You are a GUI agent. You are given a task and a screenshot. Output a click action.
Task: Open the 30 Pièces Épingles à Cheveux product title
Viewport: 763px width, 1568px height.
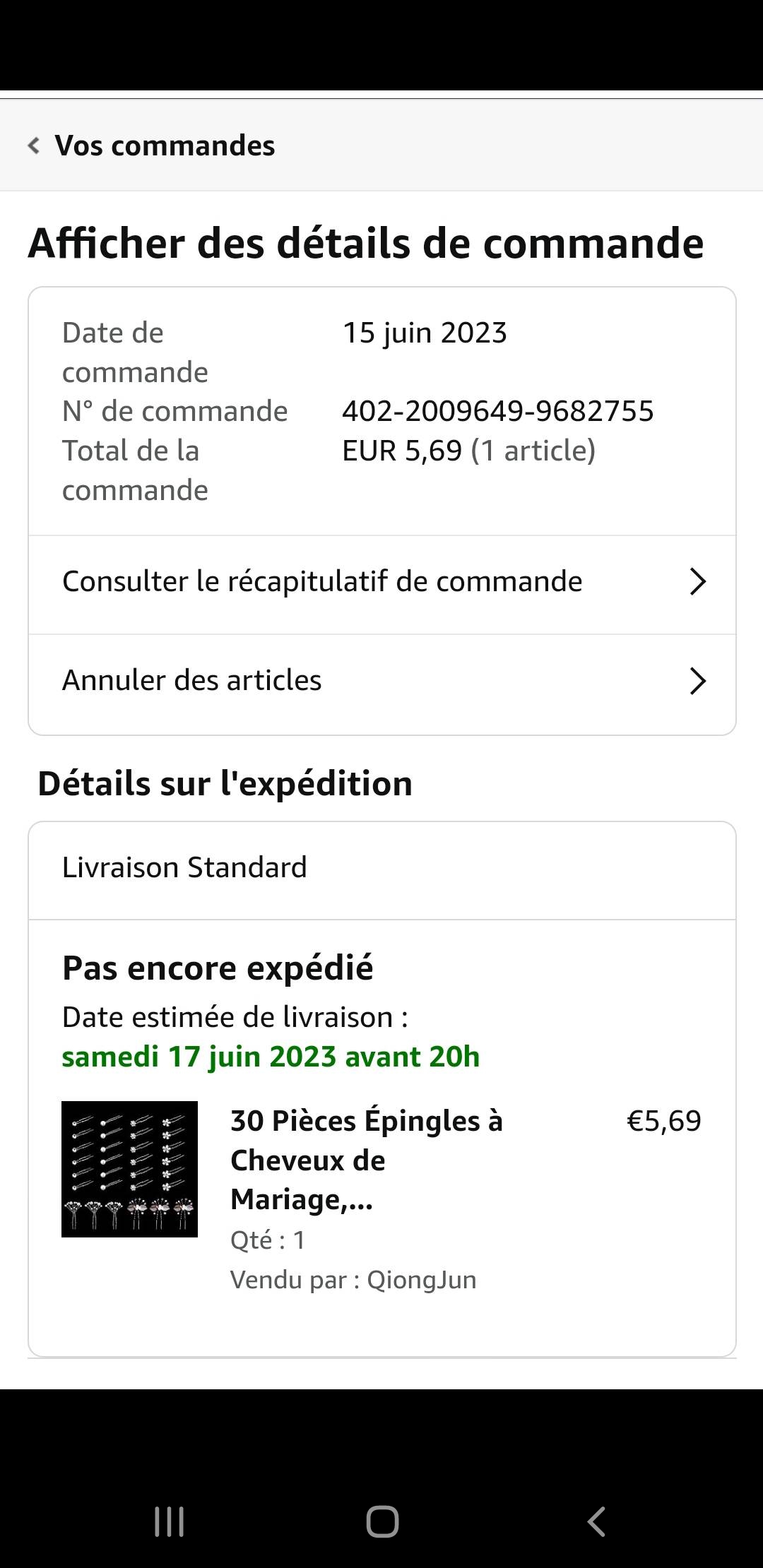pos(366,1160)
